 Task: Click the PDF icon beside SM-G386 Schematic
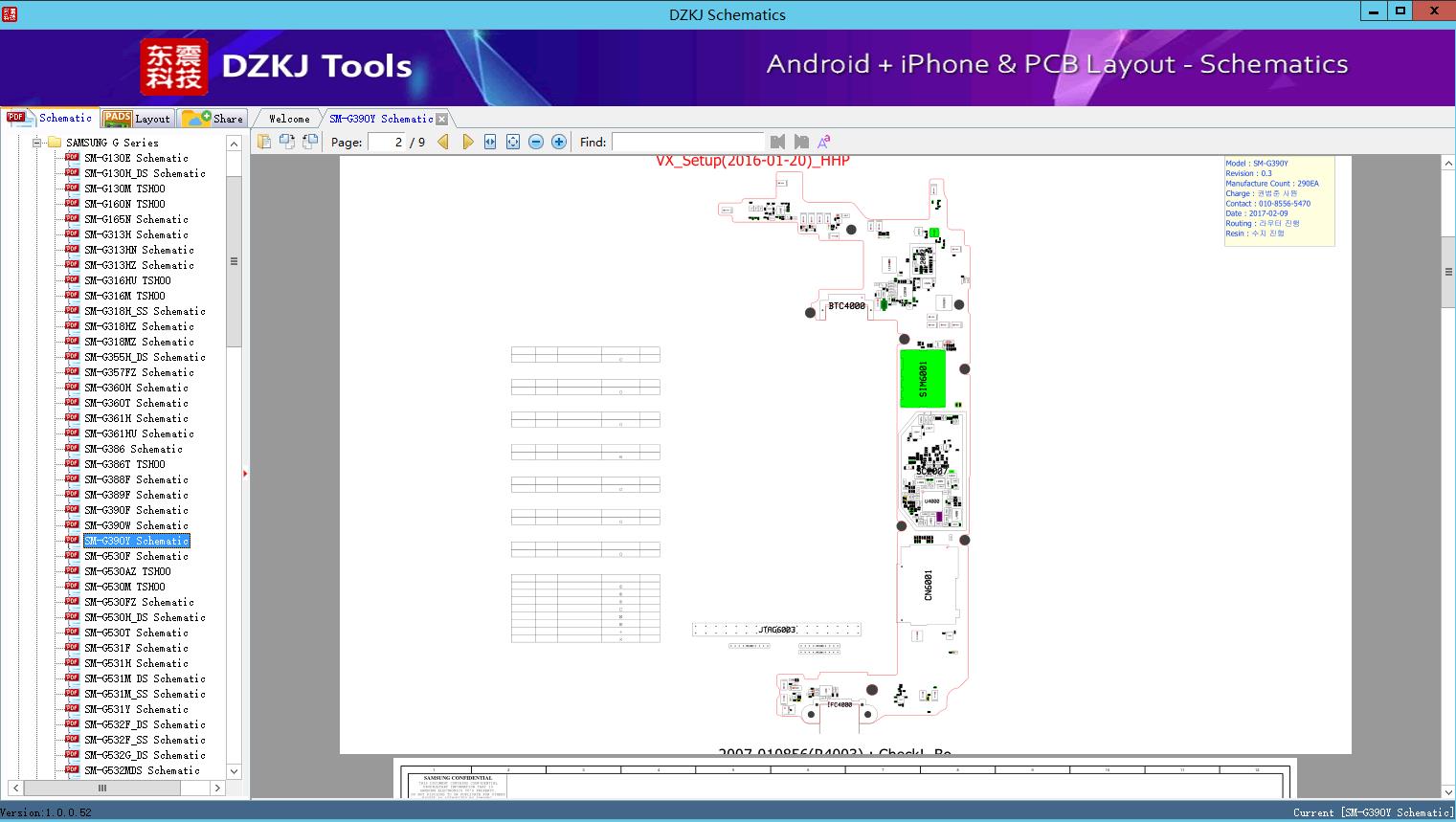pos(72,449)
